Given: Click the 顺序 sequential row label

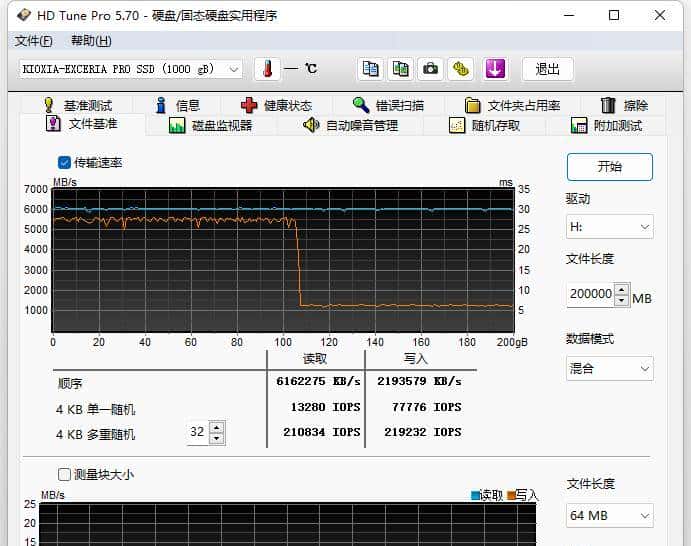Looking at the screenshot, I should click(x=70, y=383).
